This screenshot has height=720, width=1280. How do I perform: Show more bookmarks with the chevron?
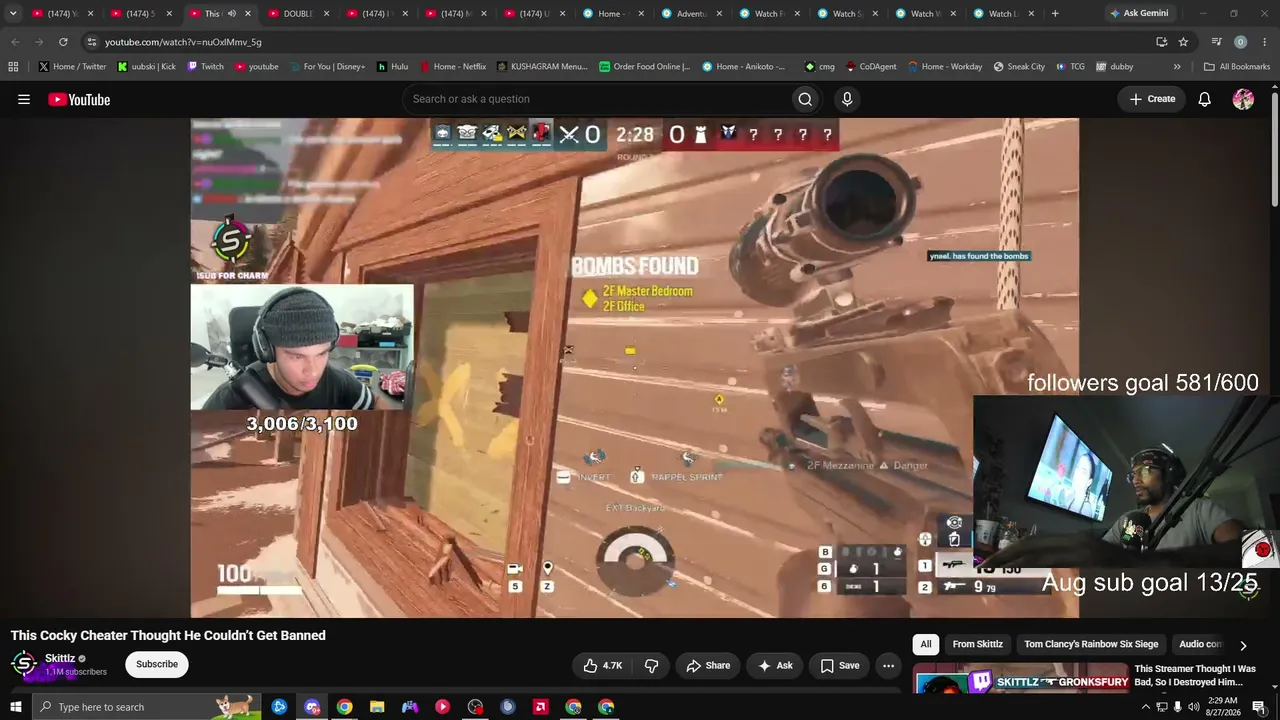(1177, 67)
